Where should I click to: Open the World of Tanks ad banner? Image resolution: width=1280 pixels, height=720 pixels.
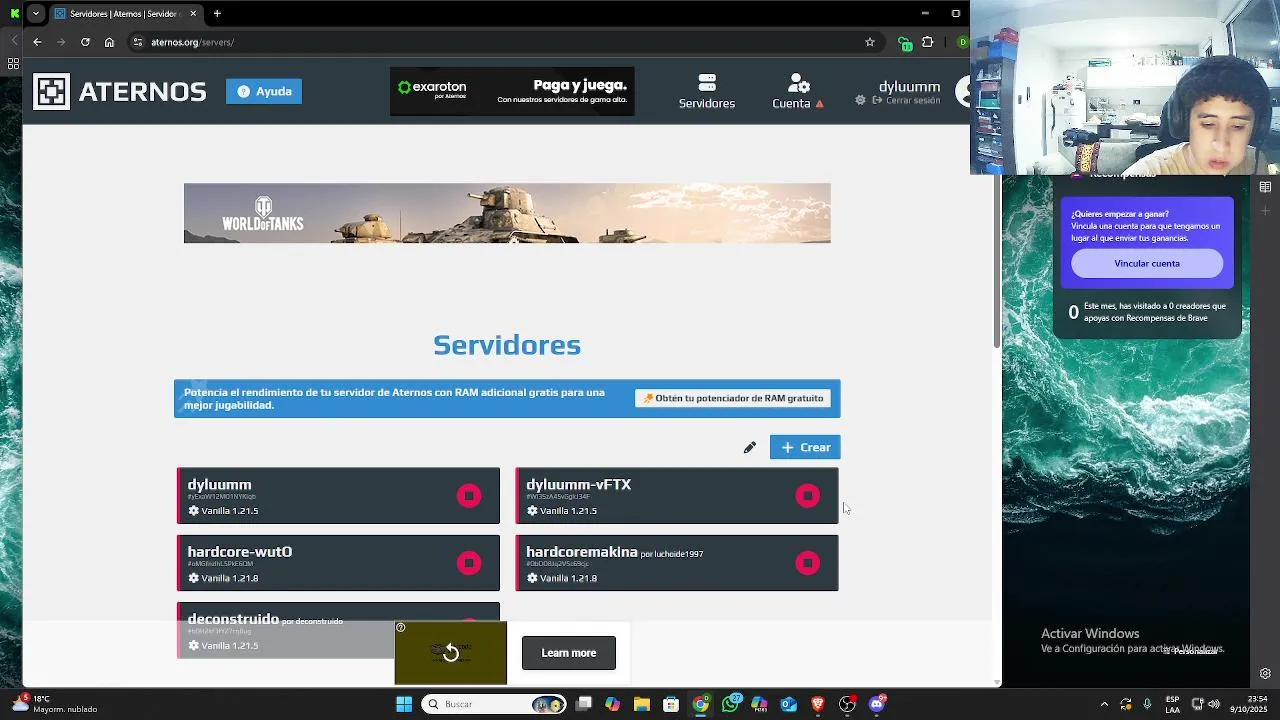(x=507, y=213)
